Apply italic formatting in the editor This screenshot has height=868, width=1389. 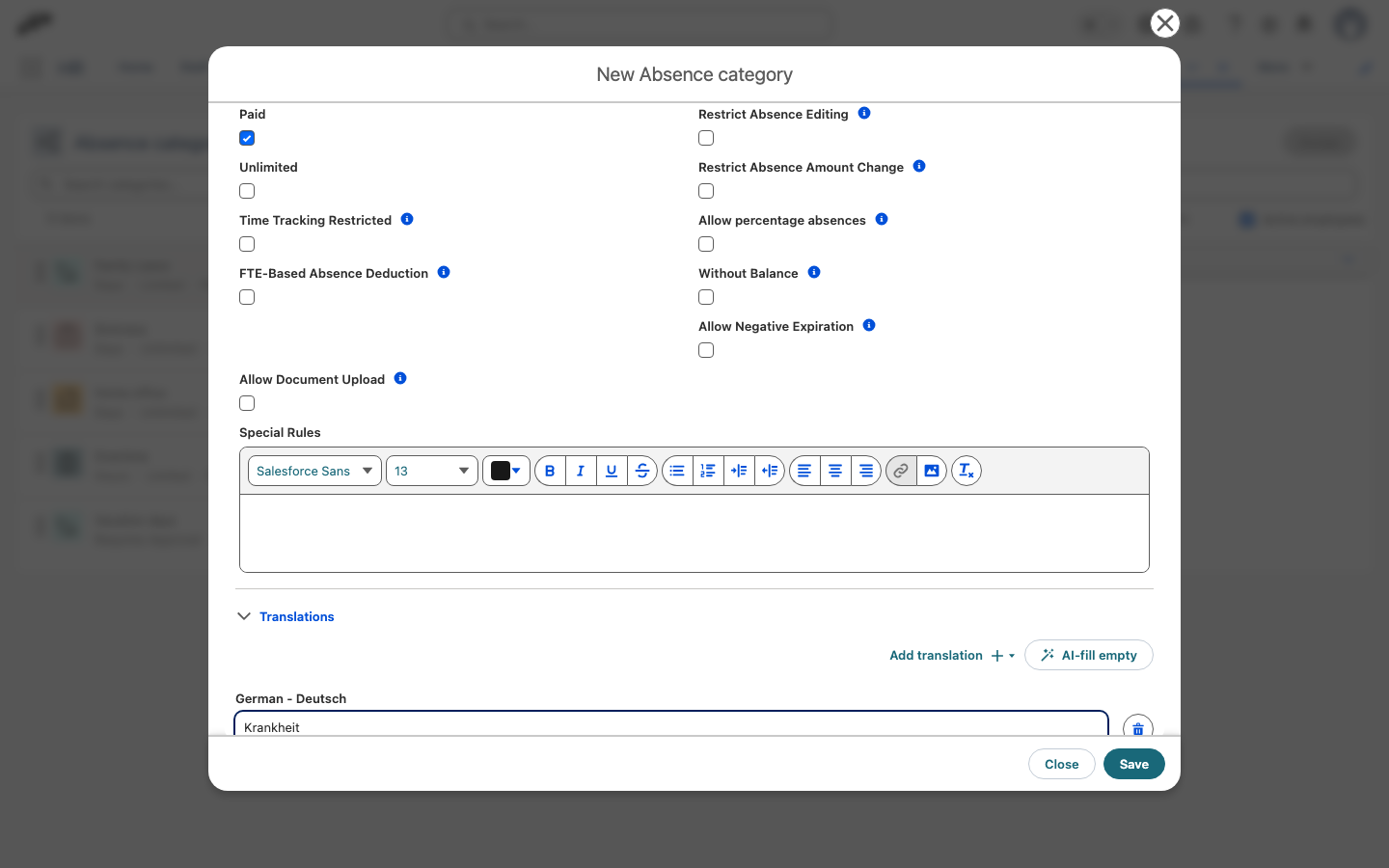(581, 471)
